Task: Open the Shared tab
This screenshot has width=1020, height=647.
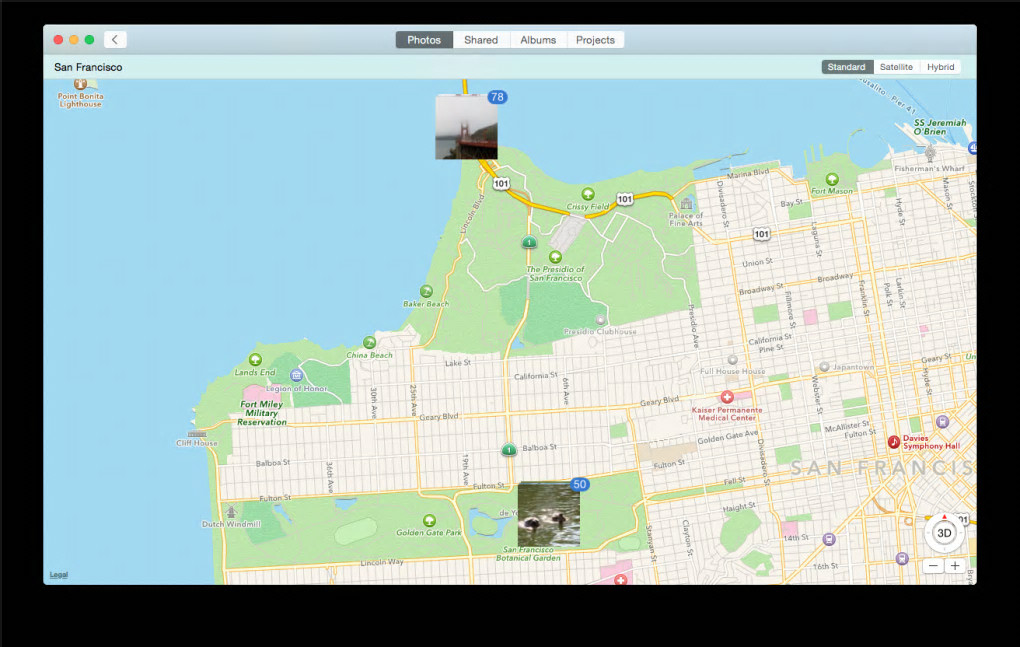Action: pyautogui.click(x=481, y=40)
